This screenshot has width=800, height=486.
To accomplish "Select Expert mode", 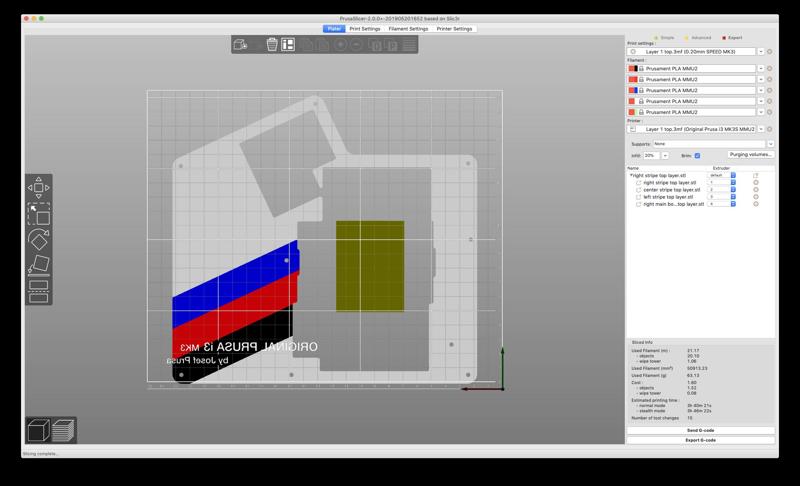I will click(x=732, y=38).
